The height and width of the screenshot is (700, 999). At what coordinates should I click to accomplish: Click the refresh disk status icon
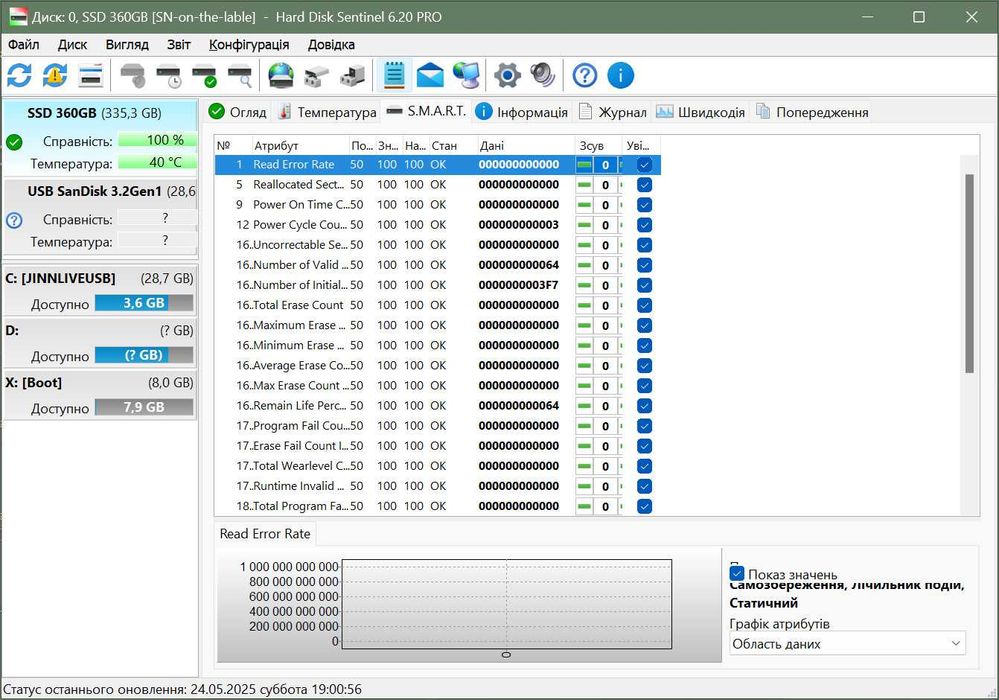[x=20, y=75]
